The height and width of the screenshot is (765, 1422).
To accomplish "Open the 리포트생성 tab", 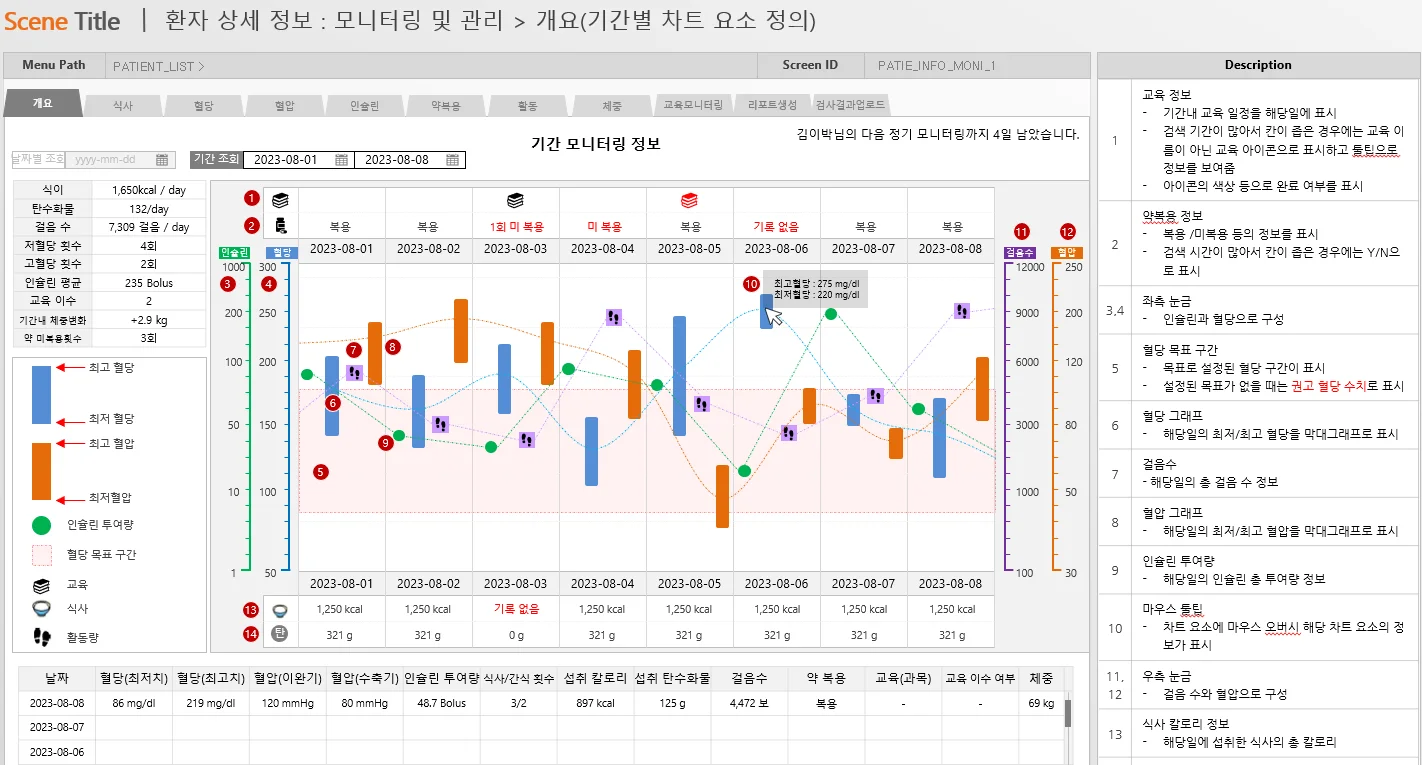I will (773, 105).
